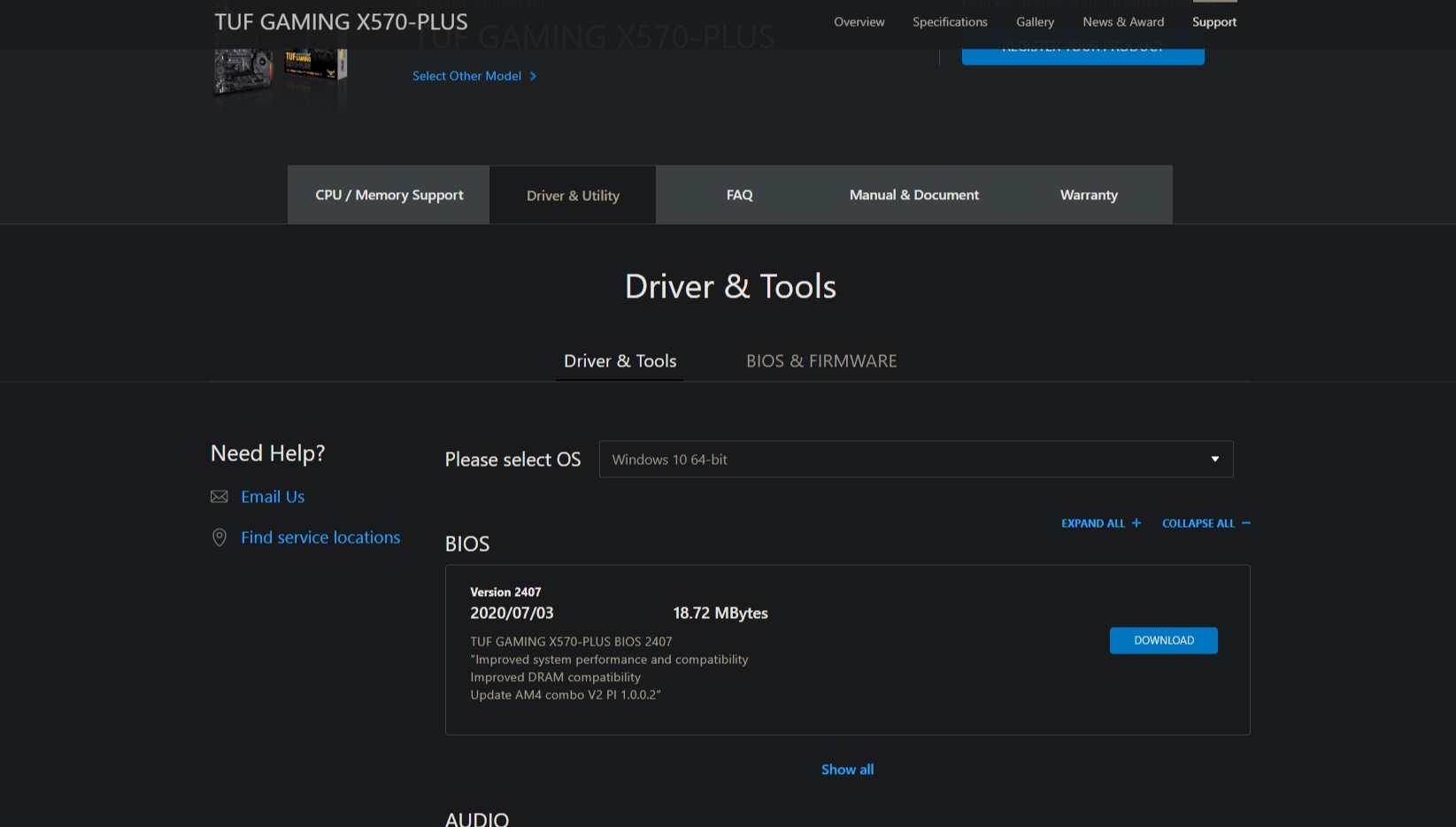Click the plus icon next to Expand All
This screenshot has width=1456, height=827.
tap(1136, 523)
